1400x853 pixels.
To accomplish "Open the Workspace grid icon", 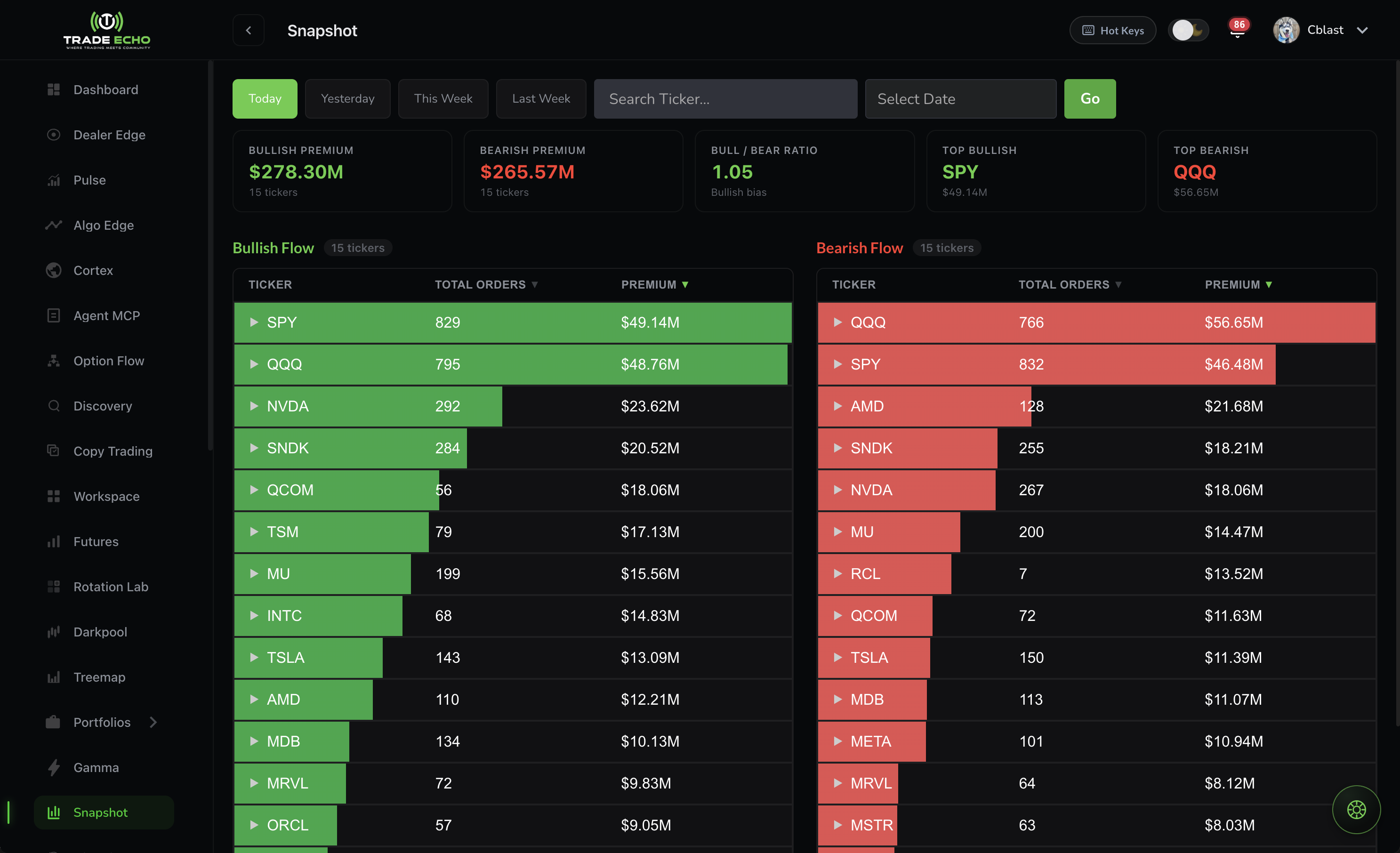I will pyautogui.click(x=53, y=496).
